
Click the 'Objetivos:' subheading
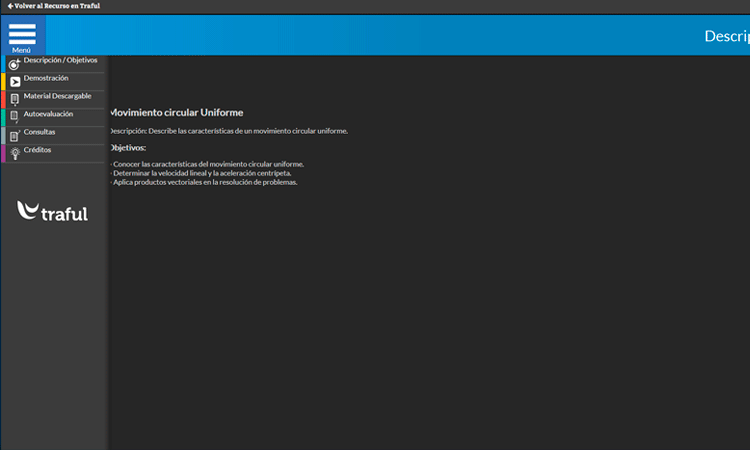(x=128, y=148)
